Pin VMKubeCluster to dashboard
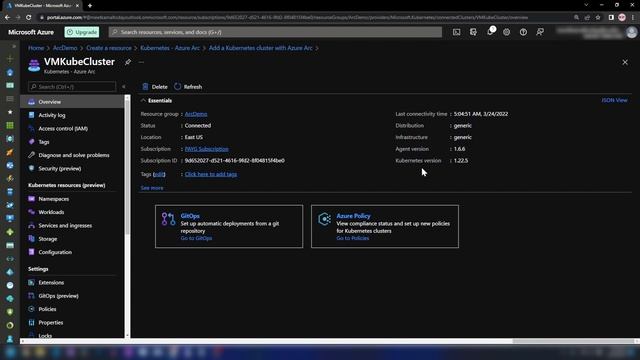Viewport: 640px width, 360px height. [x=128, y=62]
